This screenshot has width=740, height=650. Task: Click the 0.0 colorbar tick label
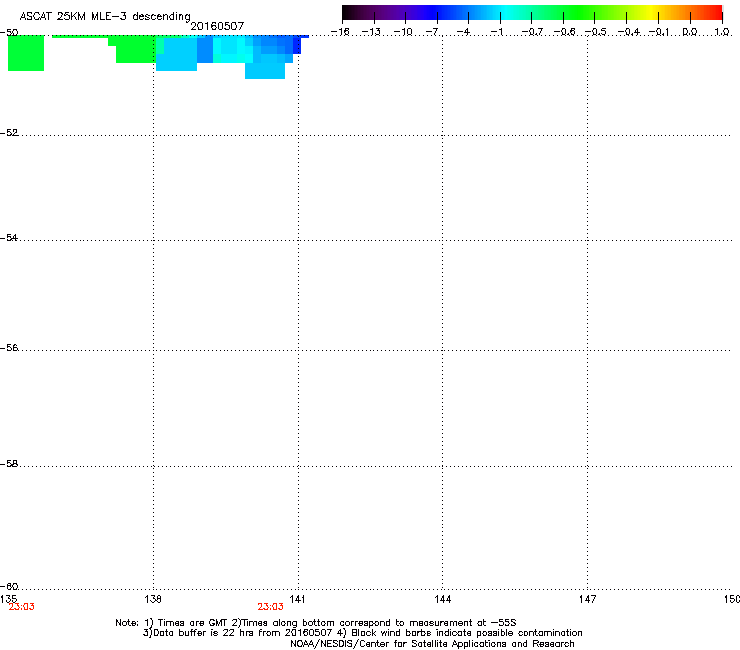(x=690, y=32)
